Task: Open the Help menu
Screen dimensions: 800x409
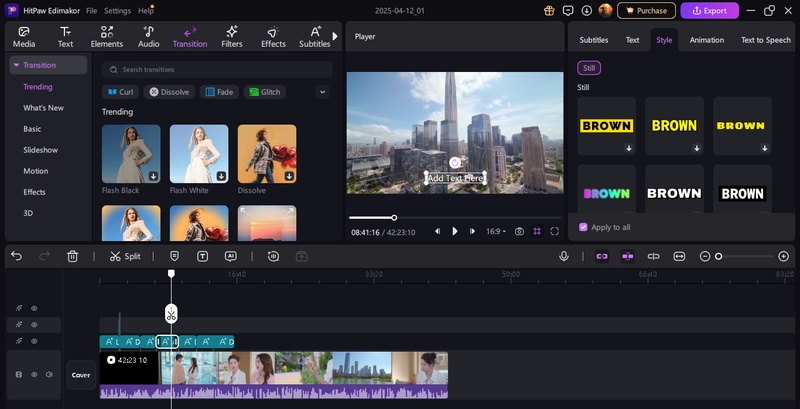Action: tap(145, 11)
